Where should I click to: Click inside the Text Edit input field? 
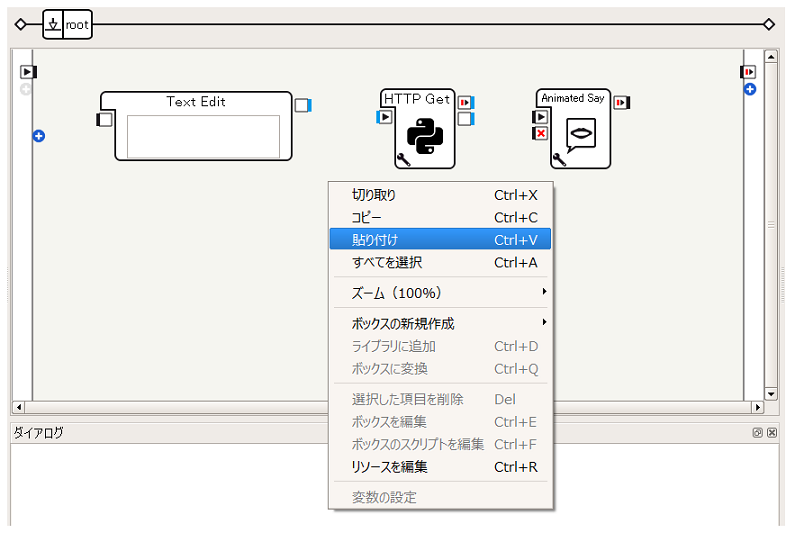[203, 136]
